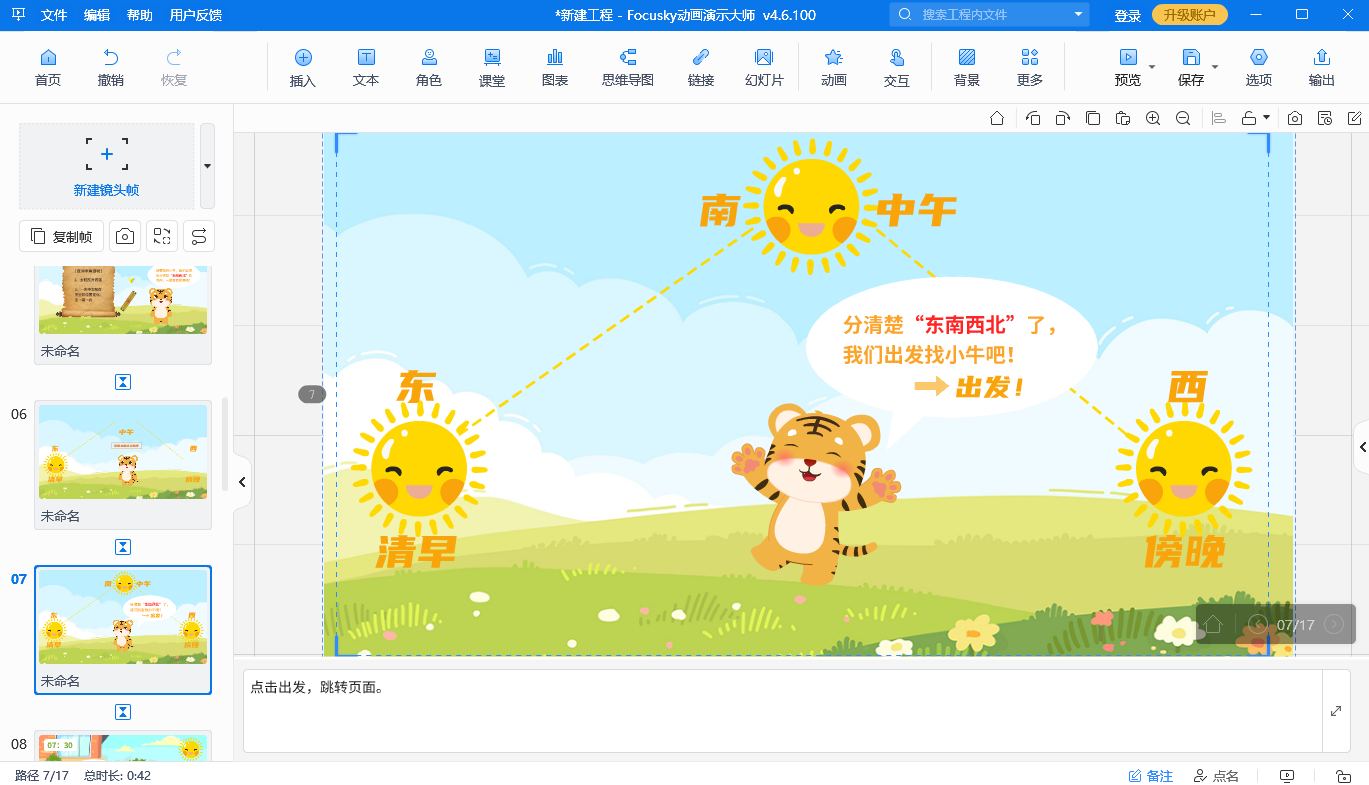The height and width of the screenshot is (785, 1369).
Task: Click the 复制帧 button
Action: click(62, 236)
